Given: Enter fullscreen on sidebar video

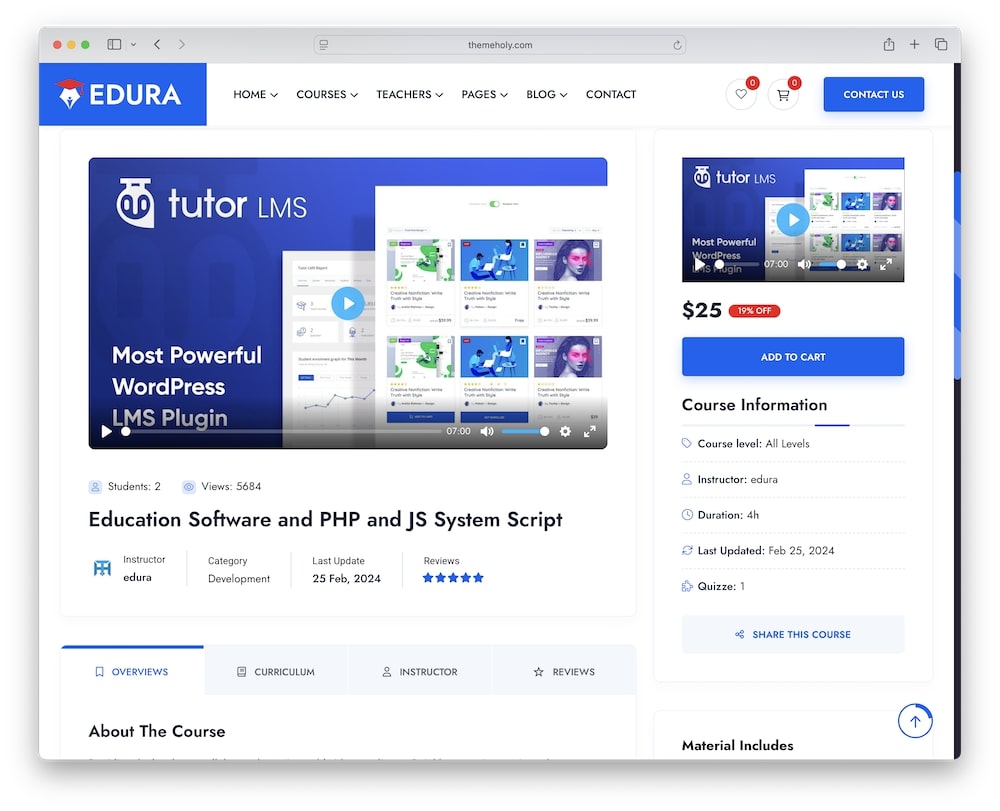Looking at the screenshot, I should click(x=886, y=264).
